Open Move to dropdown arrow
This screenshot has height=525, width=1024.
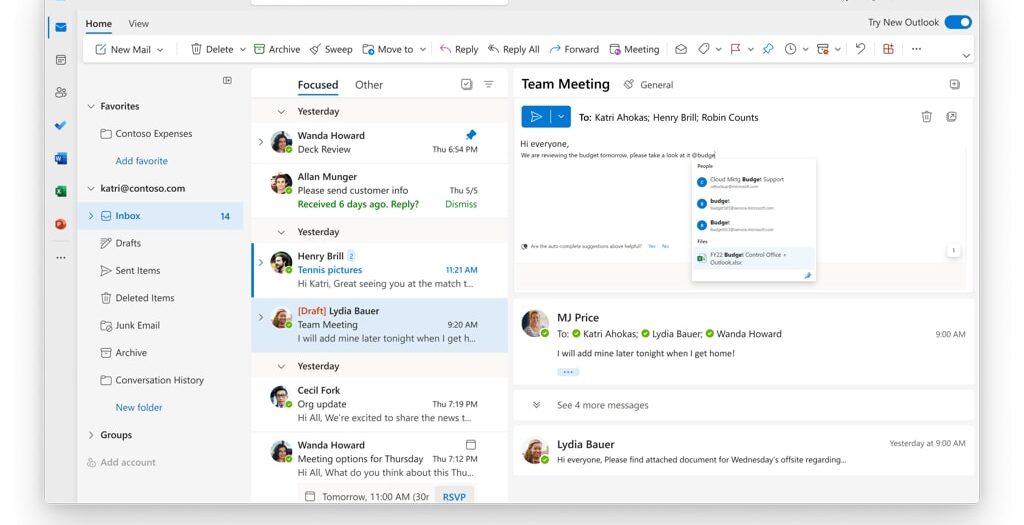(423, 50)
